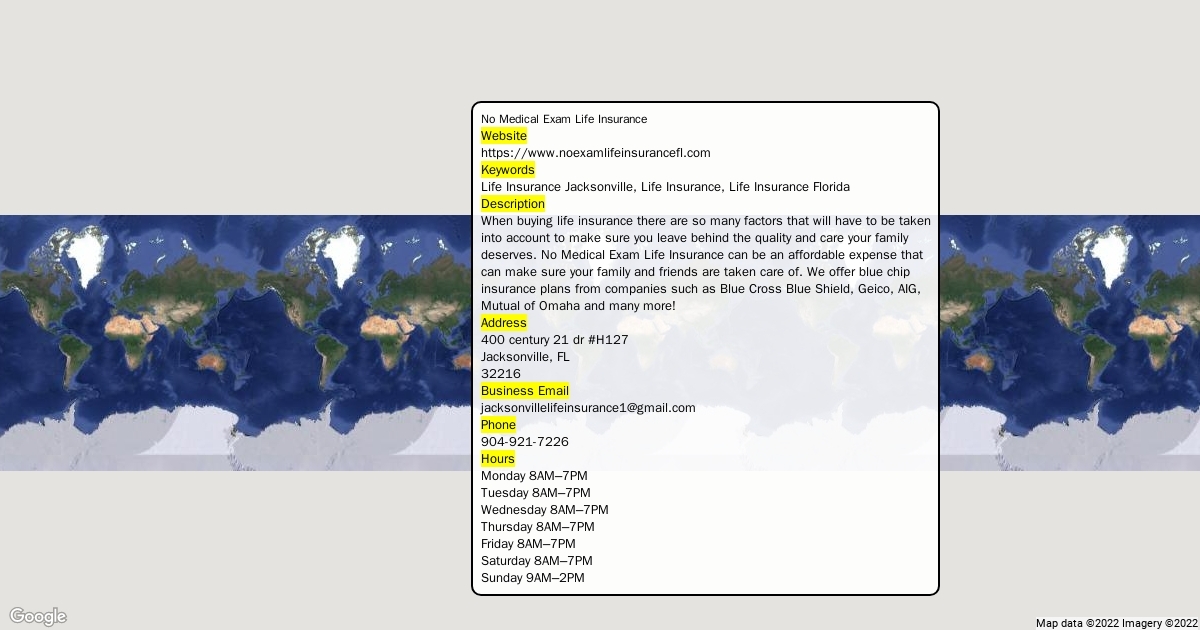Click the Google logo
1200x630 pixels.
(x=38, y=616)
